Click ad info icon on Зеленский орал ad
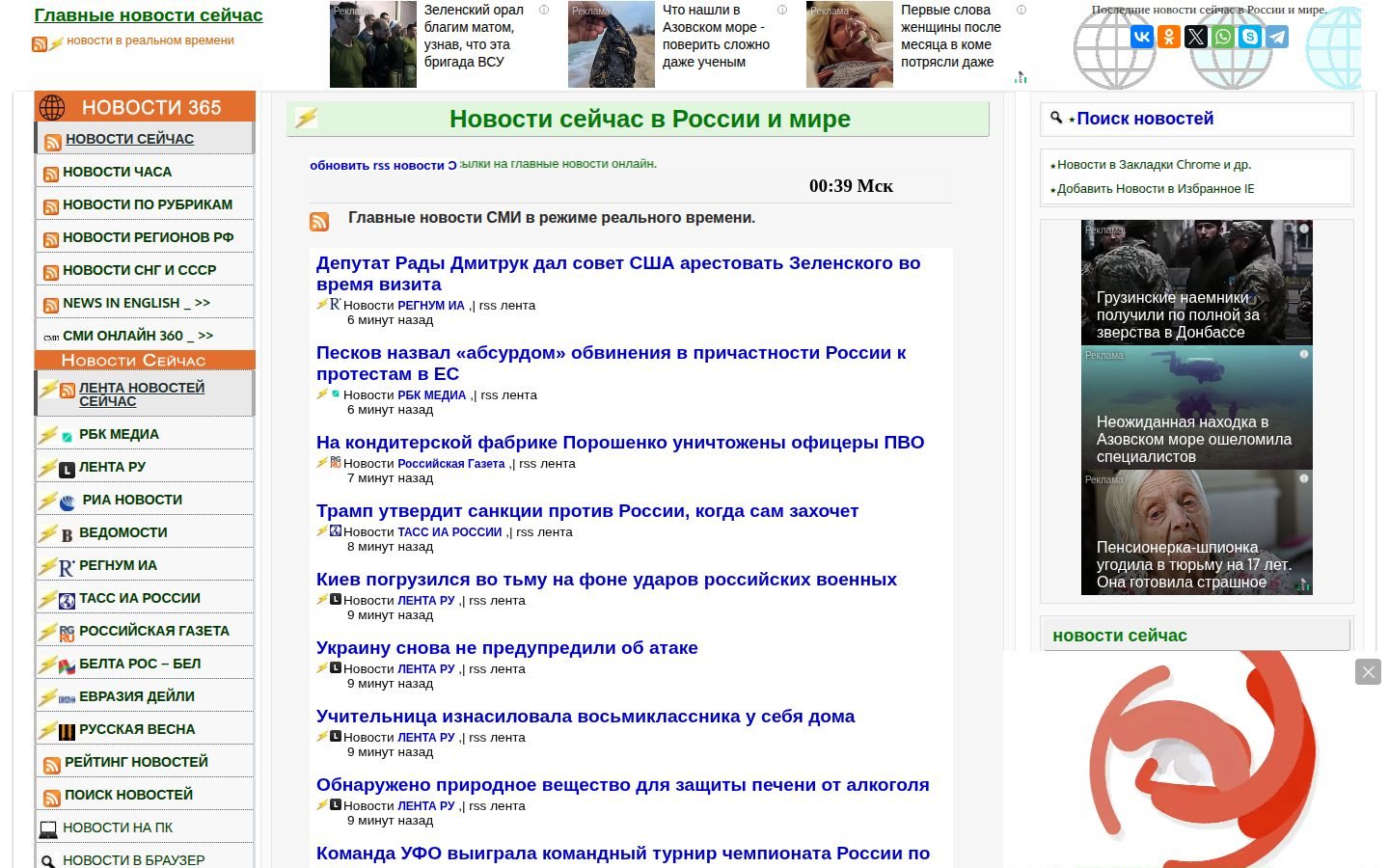Screen dimensions: 1389x868 (x=544, y=10)
